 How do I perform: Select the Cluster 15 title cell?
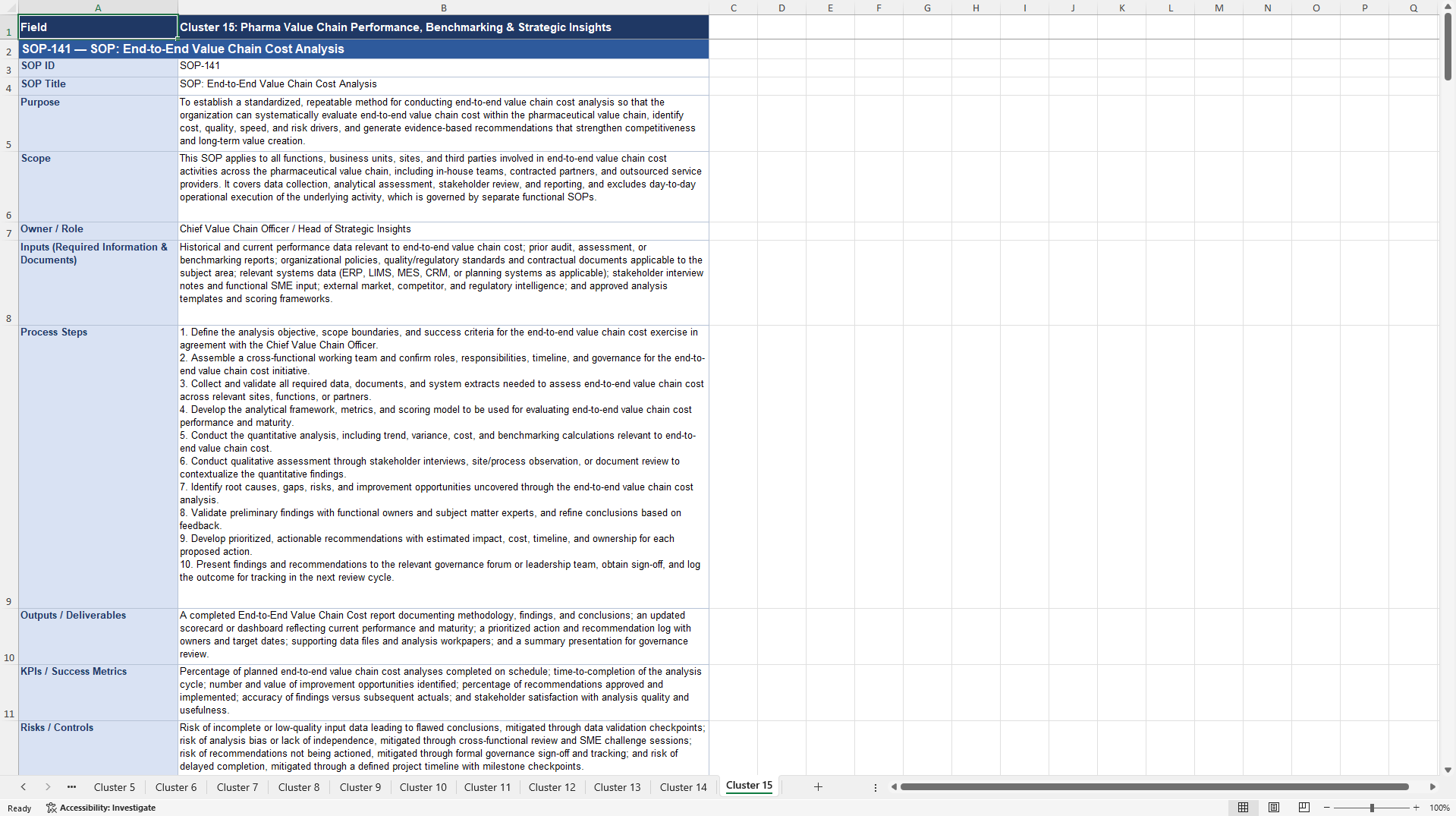coord(443,27)
